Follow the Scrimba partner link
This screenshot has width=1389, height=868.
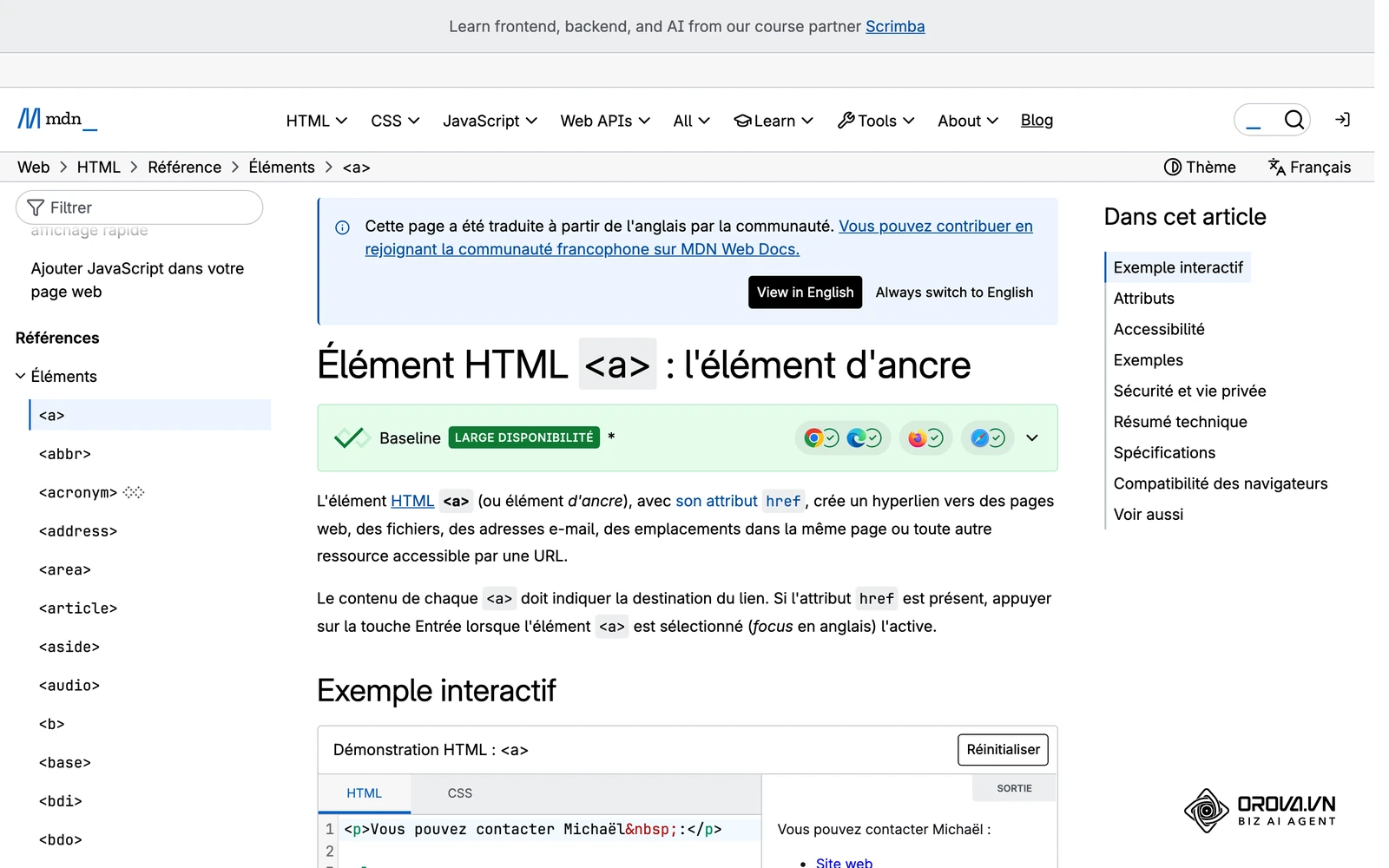pyautogui.click(x=895, y=26)
